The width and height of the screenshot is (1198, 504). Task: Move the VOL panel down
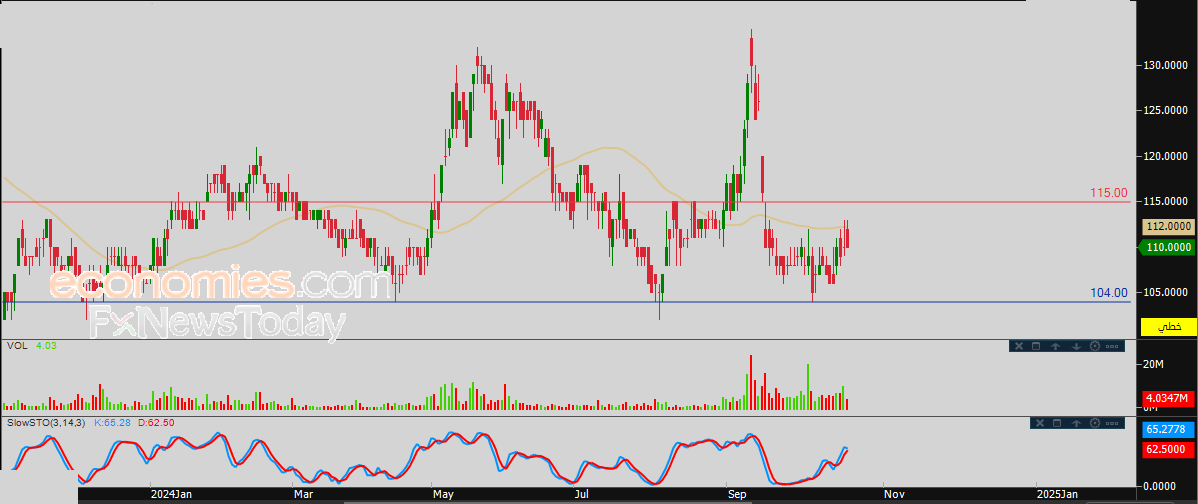[1077, 346]
